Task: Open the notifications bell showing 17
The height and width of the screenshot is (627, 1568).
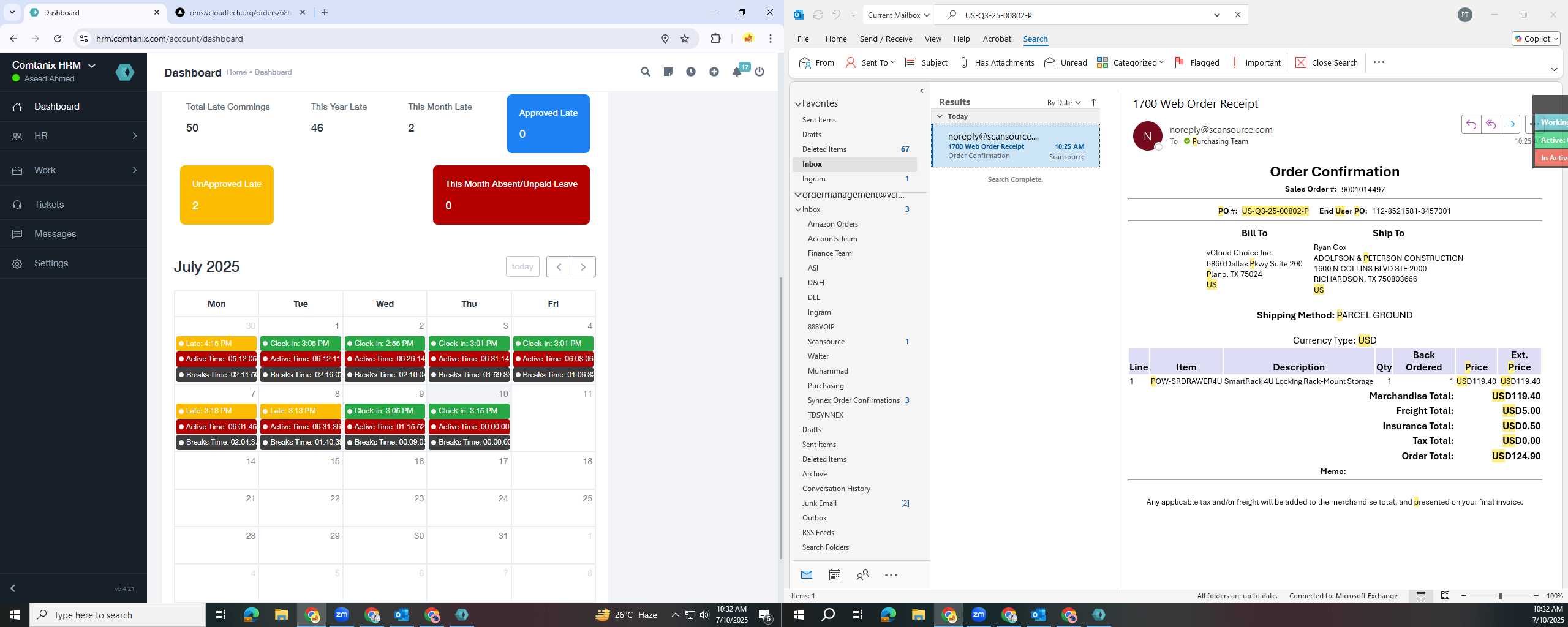Action: 737,72
